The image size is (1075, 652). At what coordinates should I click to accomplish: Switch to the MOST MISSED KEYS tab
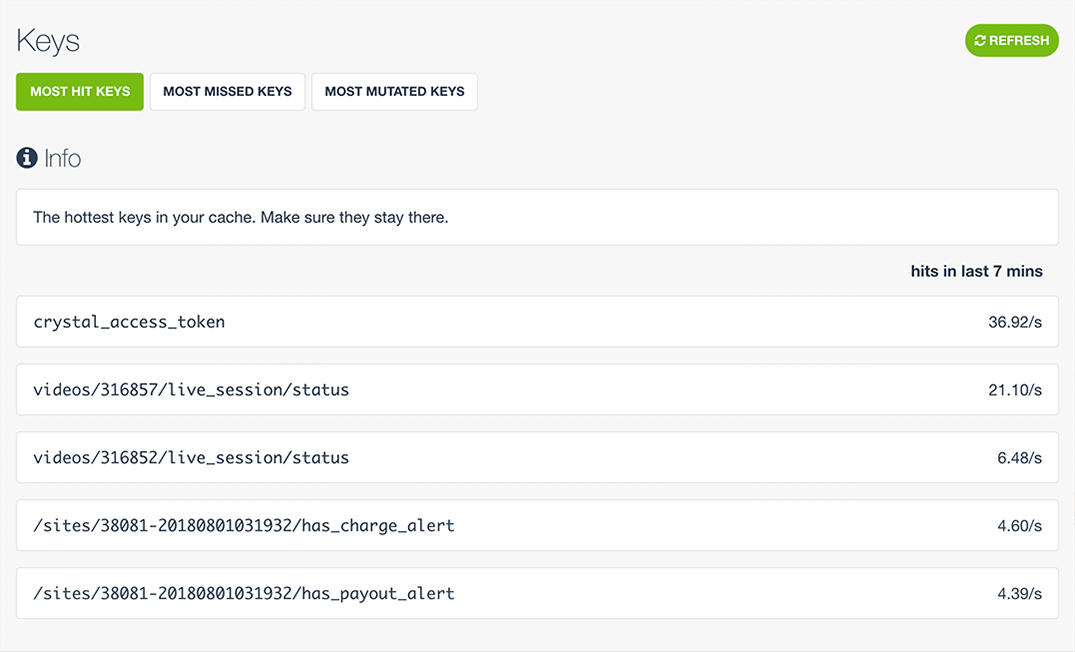227,91
